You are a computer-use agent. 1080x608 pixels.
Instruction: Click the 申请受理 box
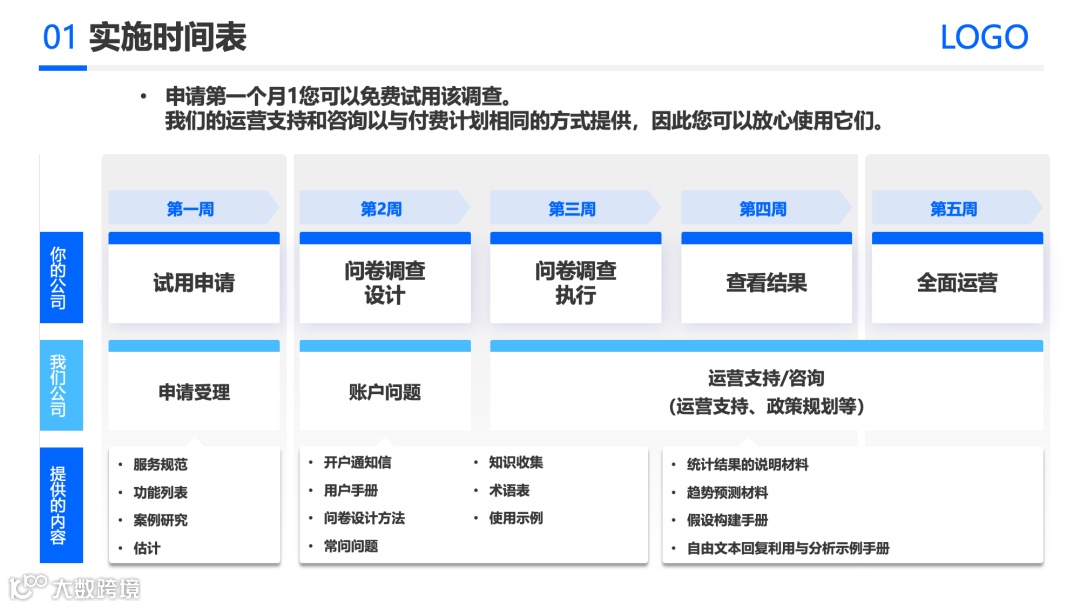[194, 386]
